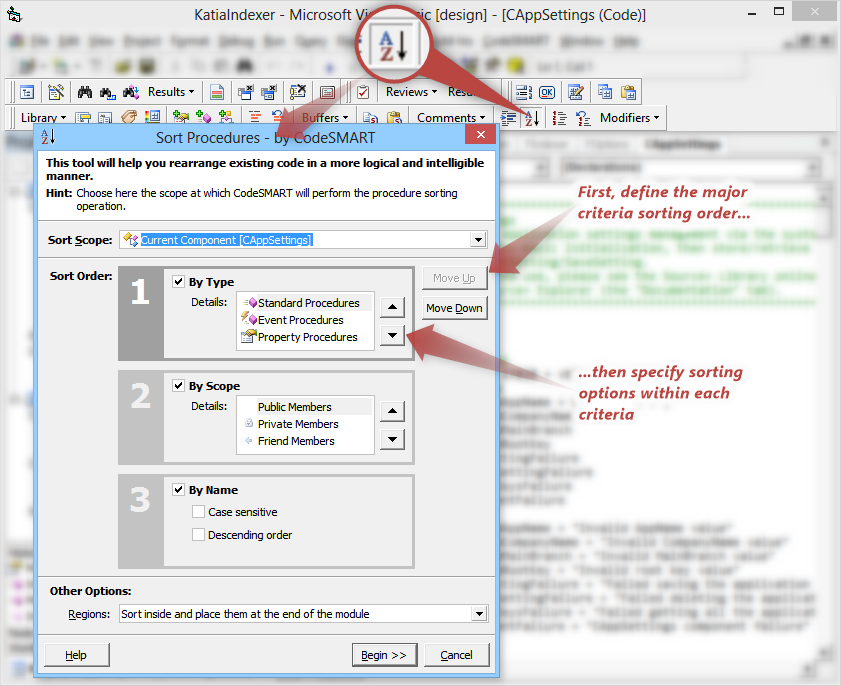Uncheck the By Name checkbox
Screen dimensions: 841x686
[179, 490]
